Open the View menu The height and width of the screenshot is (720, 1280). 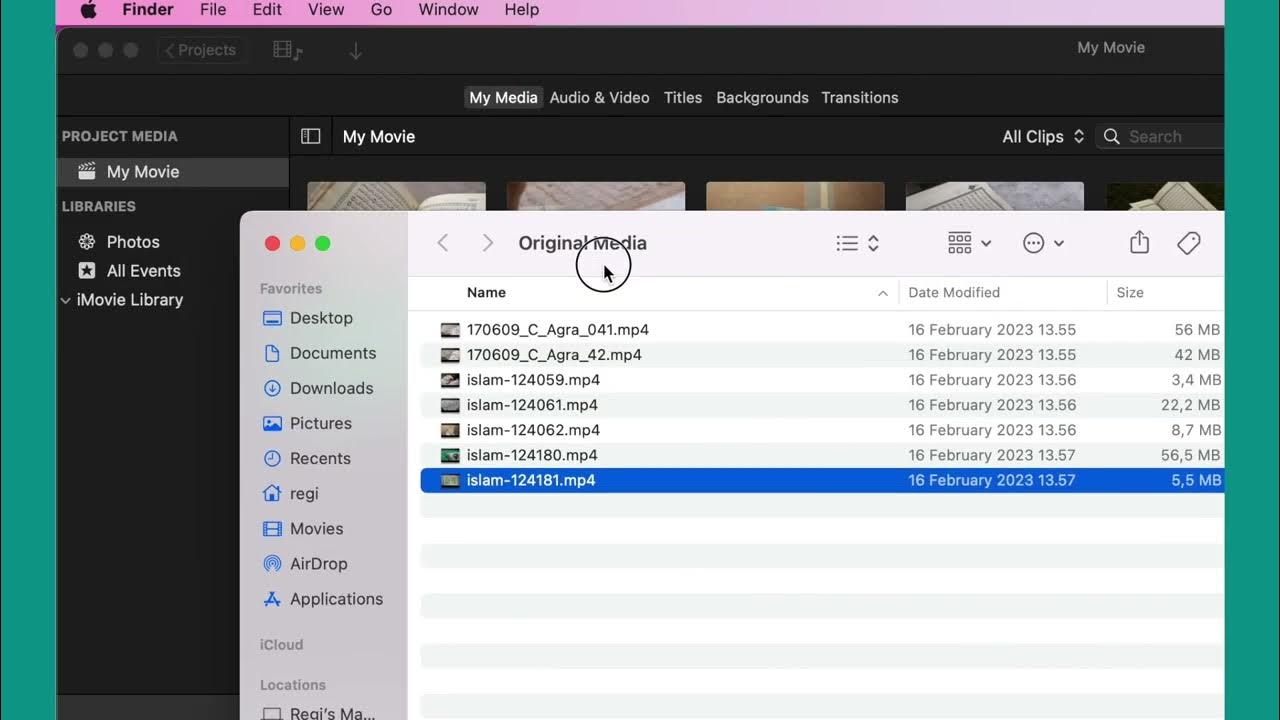pos(326,10)
